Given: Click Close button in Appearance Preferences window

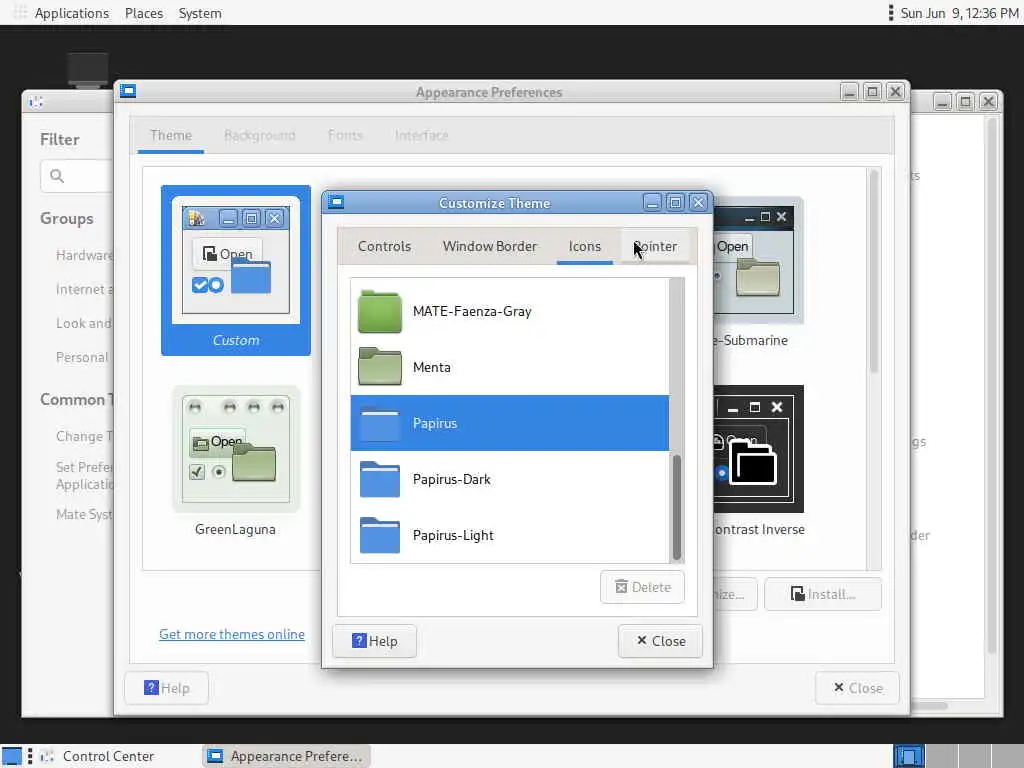Looking at the screenshot, I should [x=857, y=688].
